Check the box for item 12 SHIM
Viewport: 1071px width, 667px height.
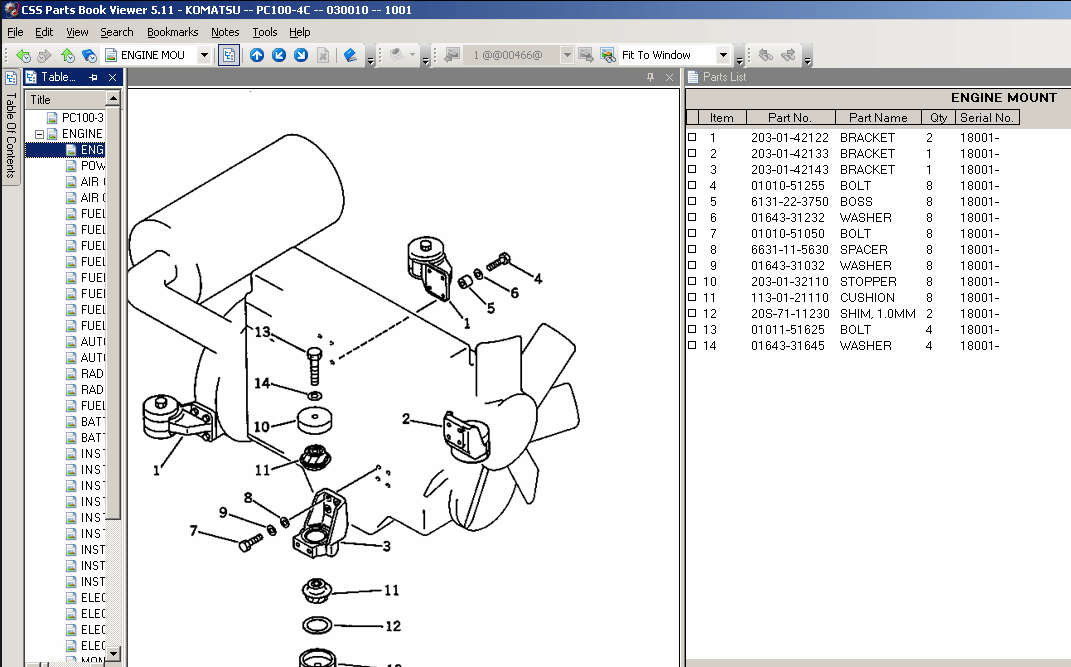tap(692, 313)
